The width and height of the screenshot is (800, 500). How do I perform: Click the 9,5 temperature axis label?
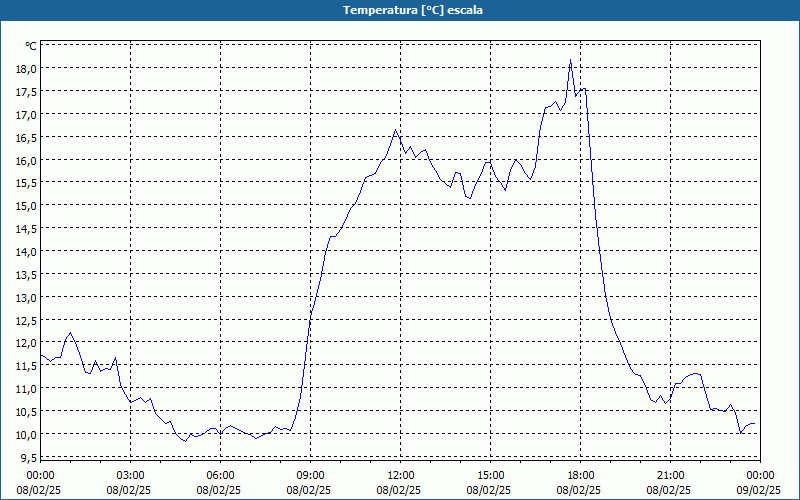(x=27, y=457)
